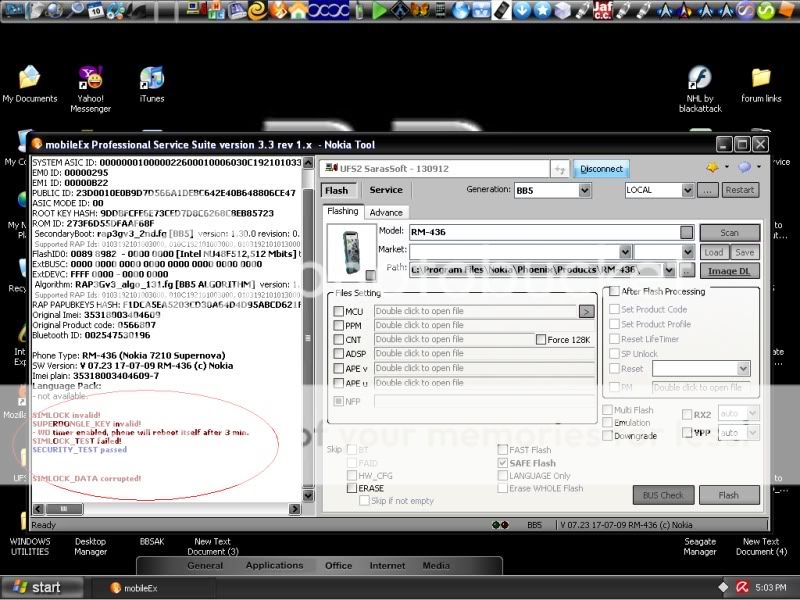Click the Restart button

click(x=740, y=190)
